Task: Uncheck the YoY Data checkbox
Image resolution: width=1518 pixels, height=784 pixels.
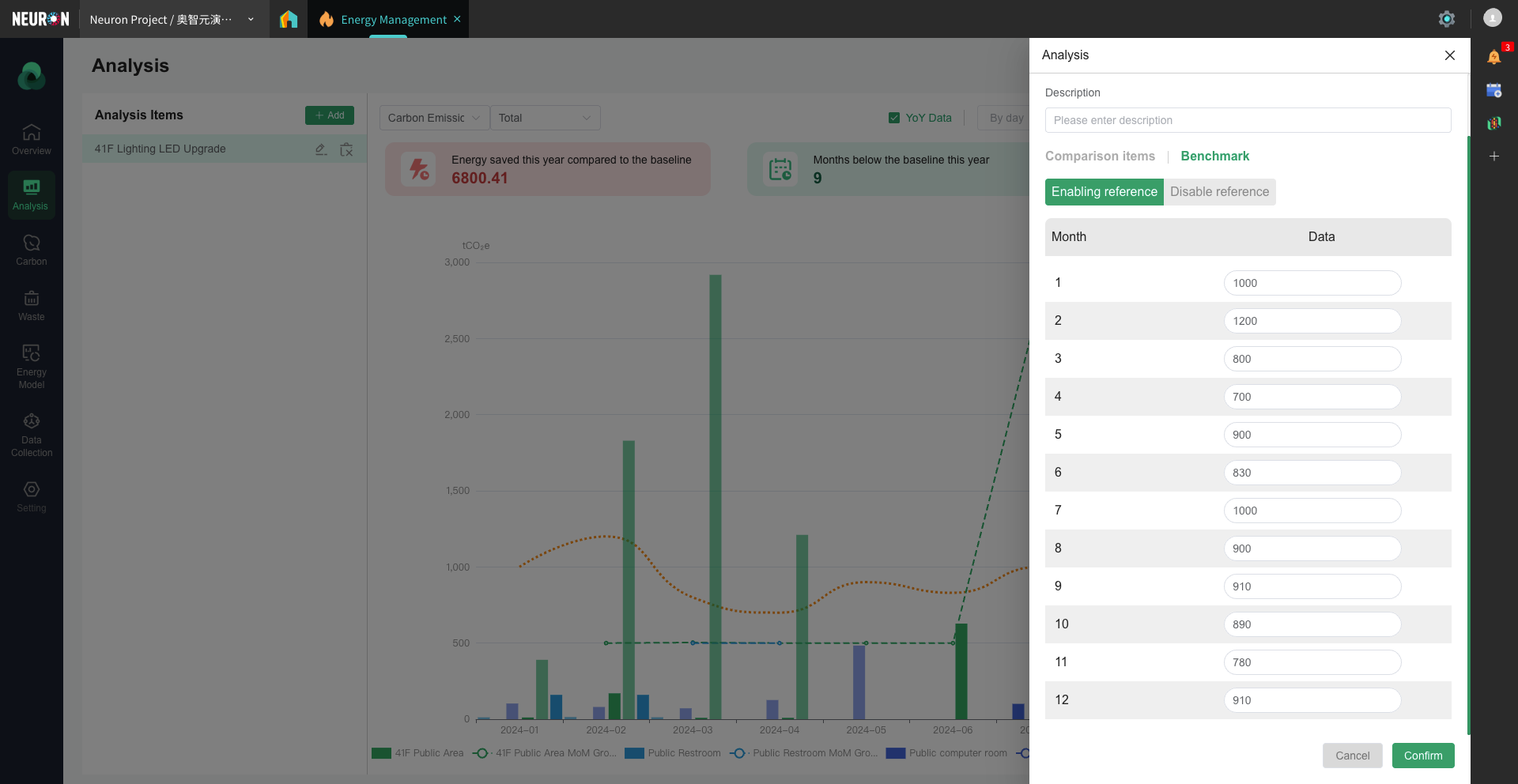Action: click(x=894, y=118)
